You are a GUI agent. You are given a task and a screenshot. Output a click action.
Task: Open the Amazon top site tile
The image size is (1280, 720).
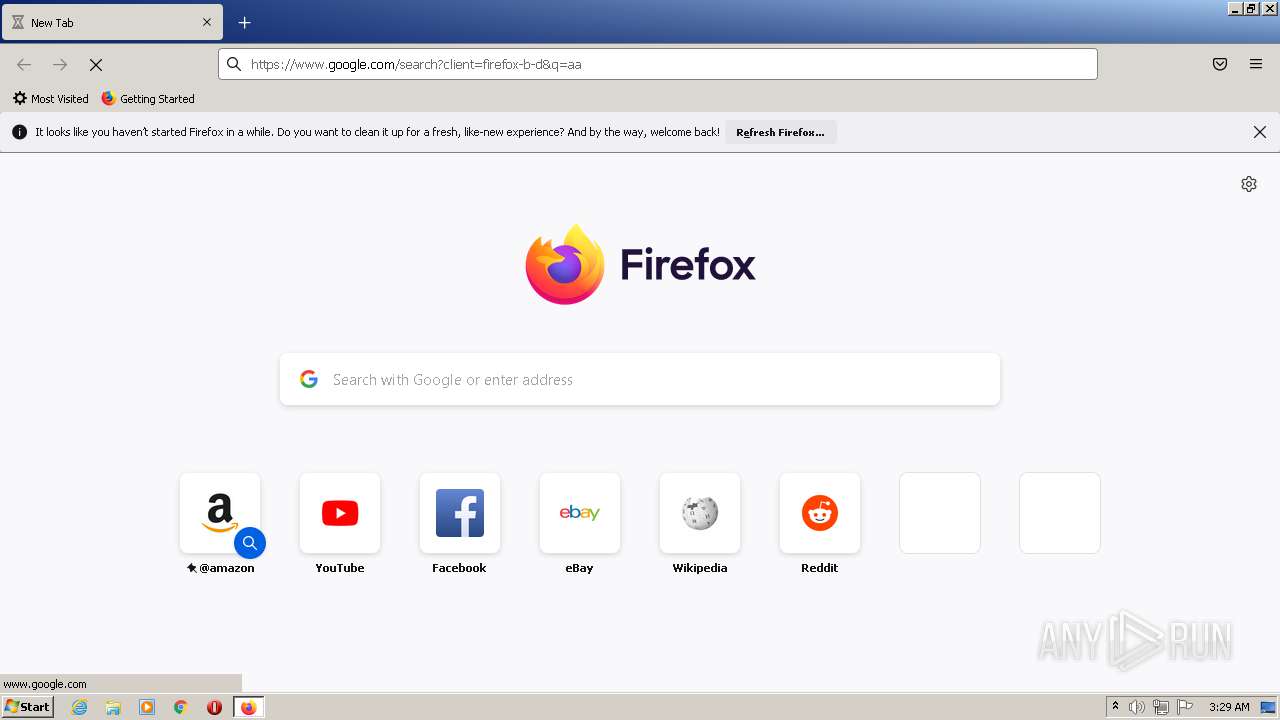tap(220, 513)
